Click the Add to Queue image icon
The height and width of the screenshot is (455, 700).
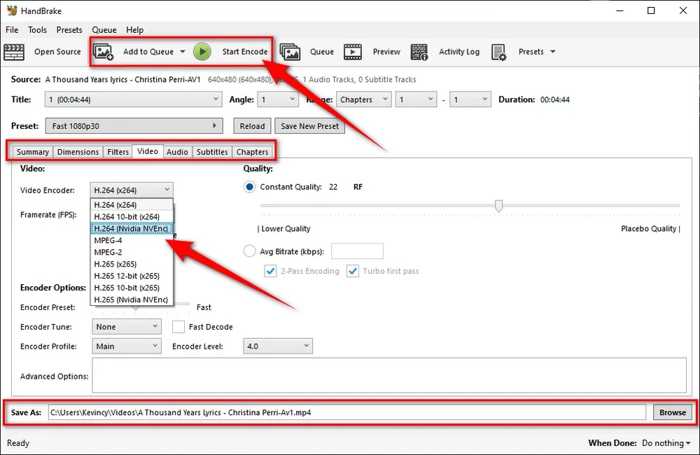click(104, 52)
